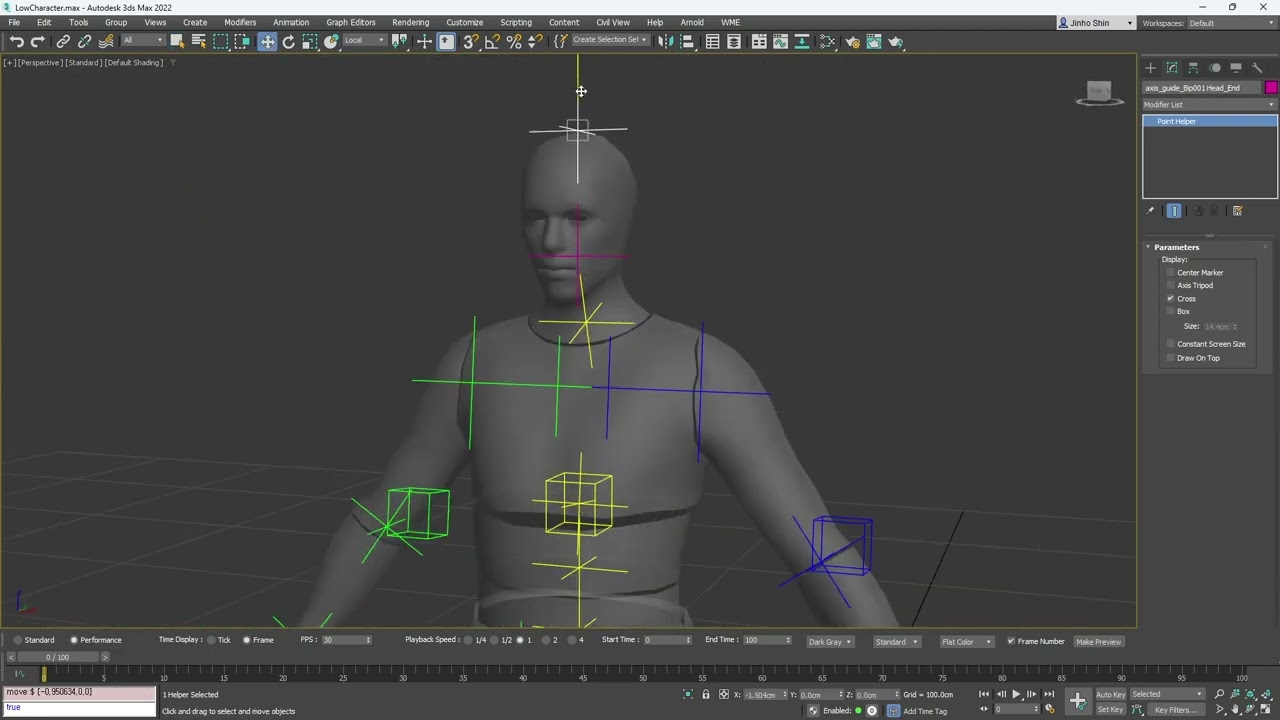This screenshot has height=720, width=1280.
Task: Select 1/4 playback speed radio
Action: pos(468,640)
